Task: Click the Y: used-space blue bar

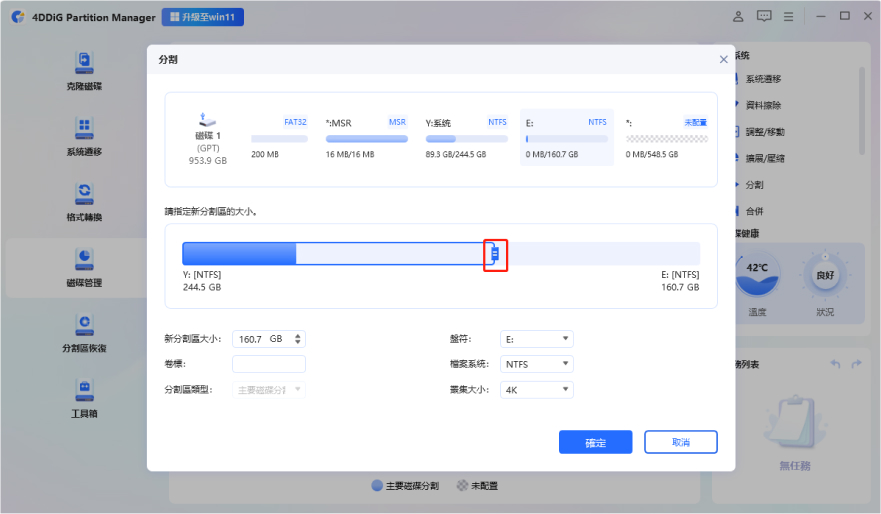Action: click(239, 254)
